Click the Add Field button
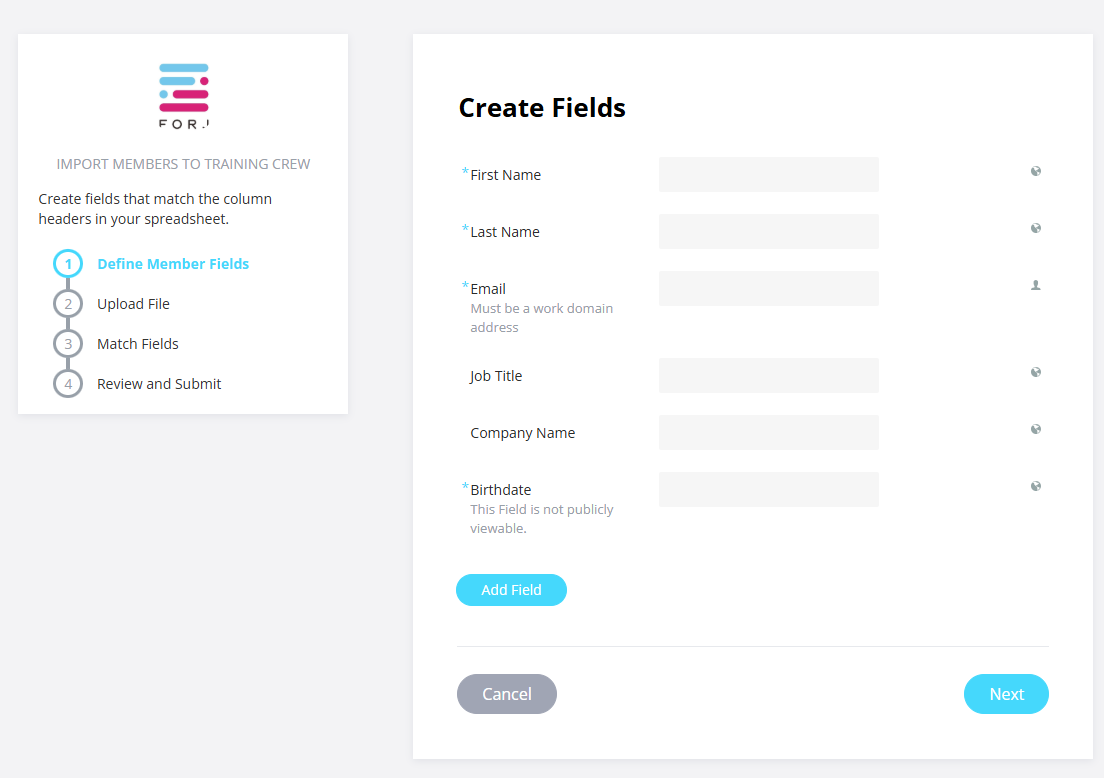The height and width of the screenshot is (778, 1104). [x=511, y=590]
